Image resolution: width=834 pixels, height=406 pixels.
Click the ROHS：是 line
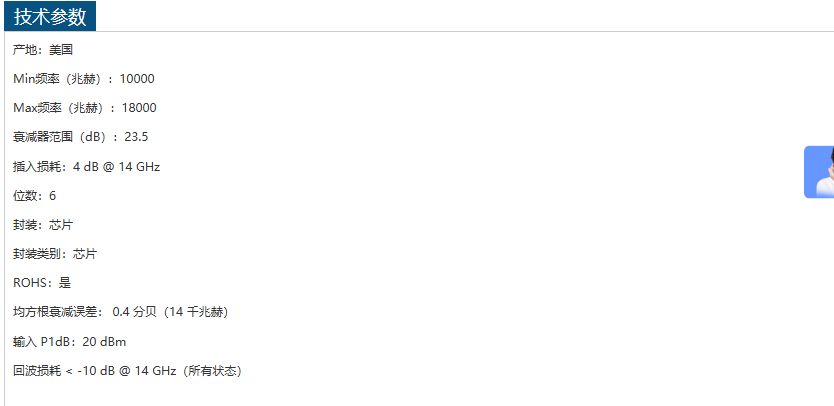coord(42,283)
